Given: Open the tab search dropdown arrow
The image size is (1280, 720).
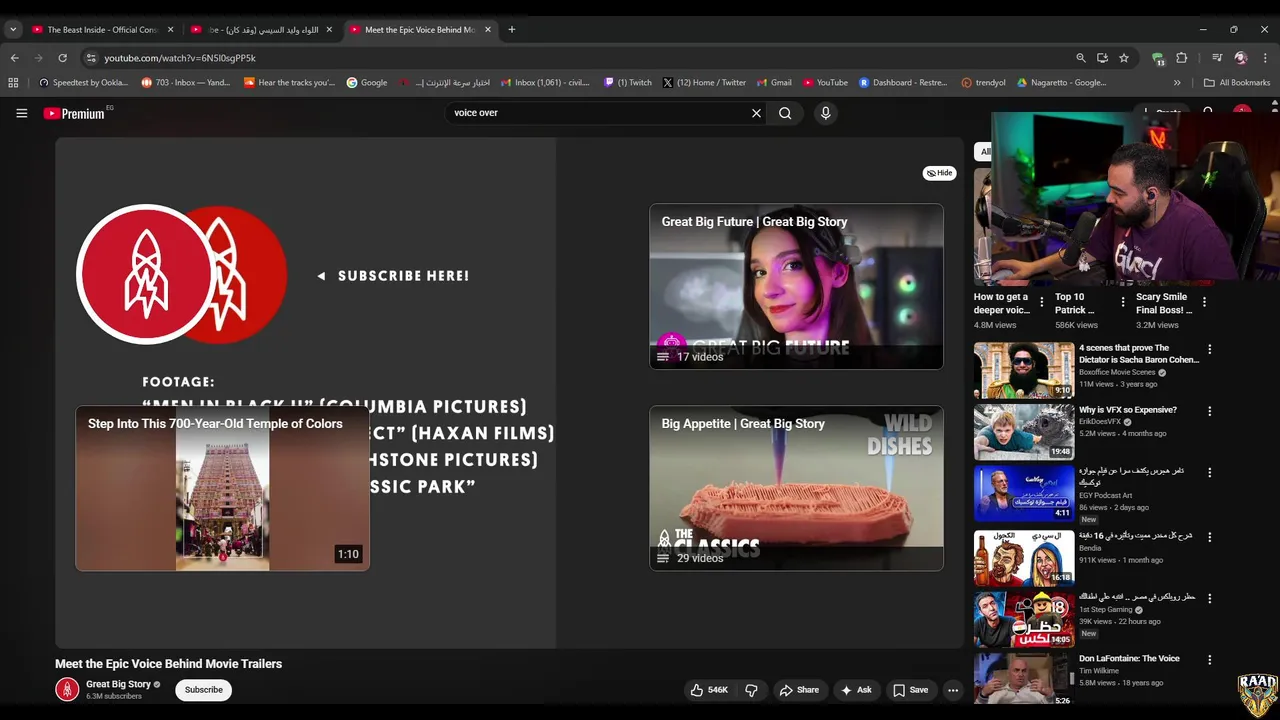Looking at the screenshot, I should point(13,30).
